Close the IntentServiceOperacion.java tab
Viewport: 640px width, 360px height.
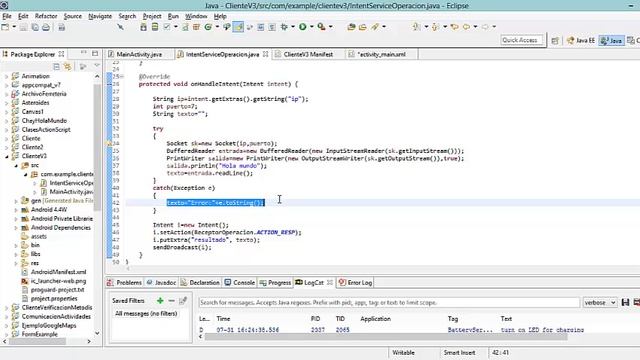[x=265, y=54]
